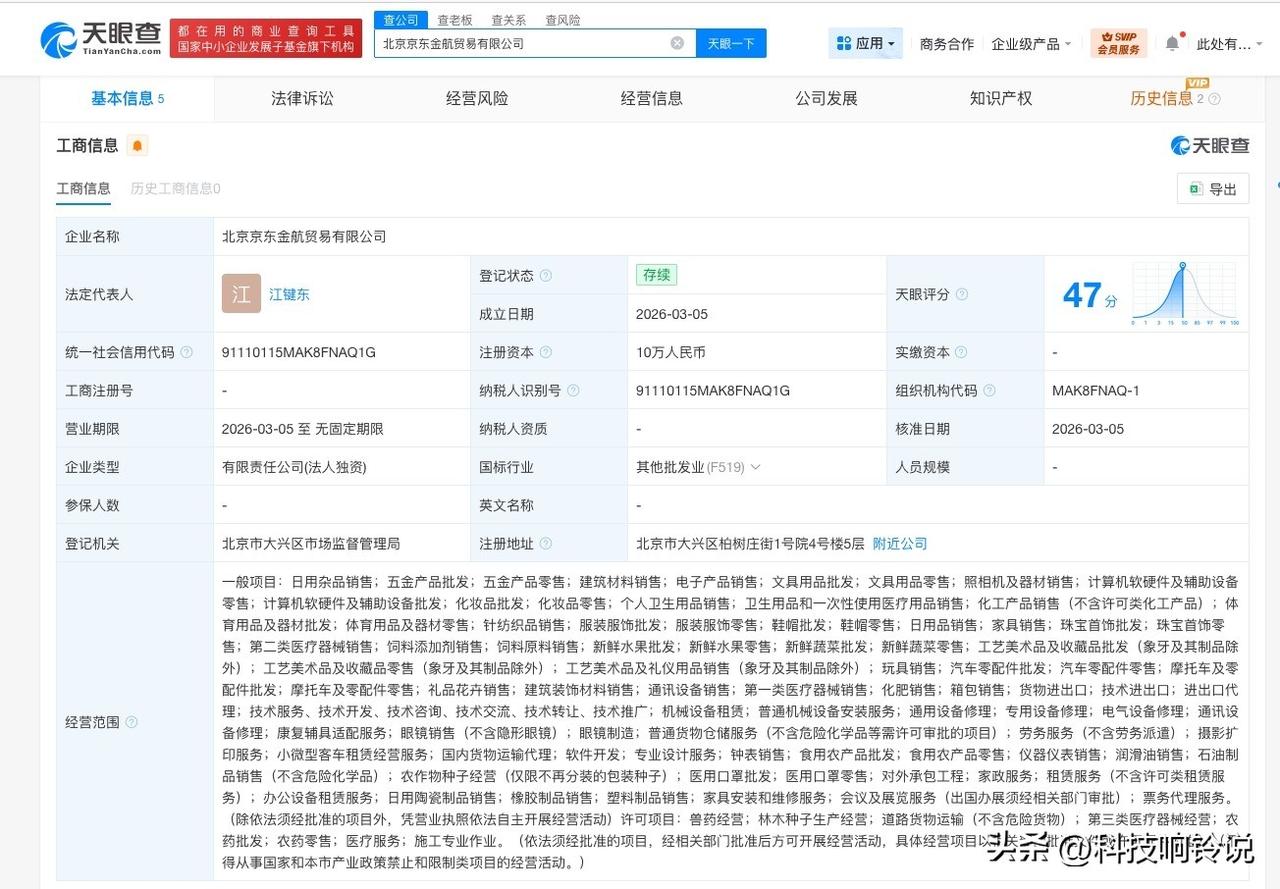Click the blue grid icon beside 应用
The height and width of the screenshot is (889, 1280).
tap(843, 43)
